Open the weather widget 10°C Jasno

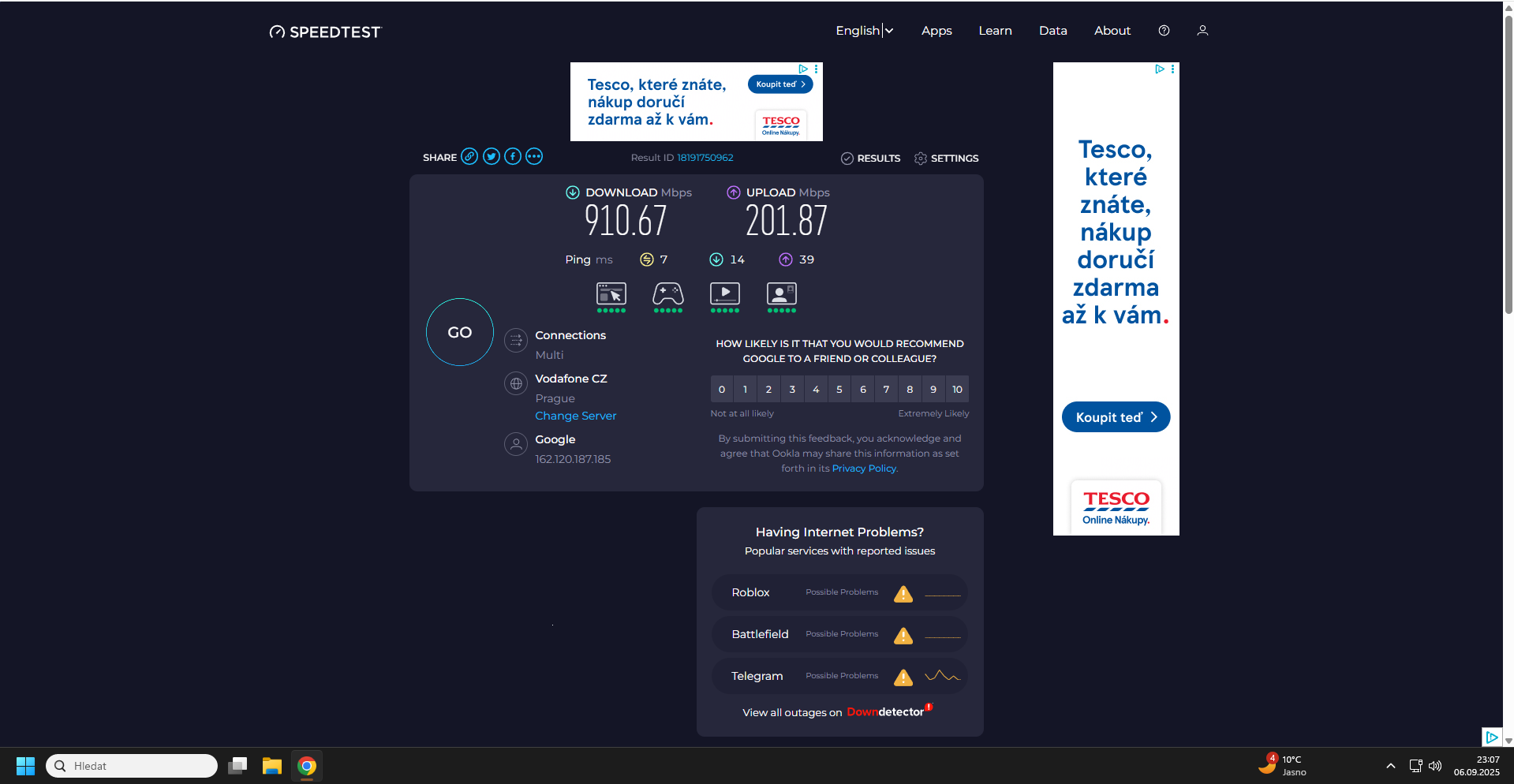coord(1283,765)
